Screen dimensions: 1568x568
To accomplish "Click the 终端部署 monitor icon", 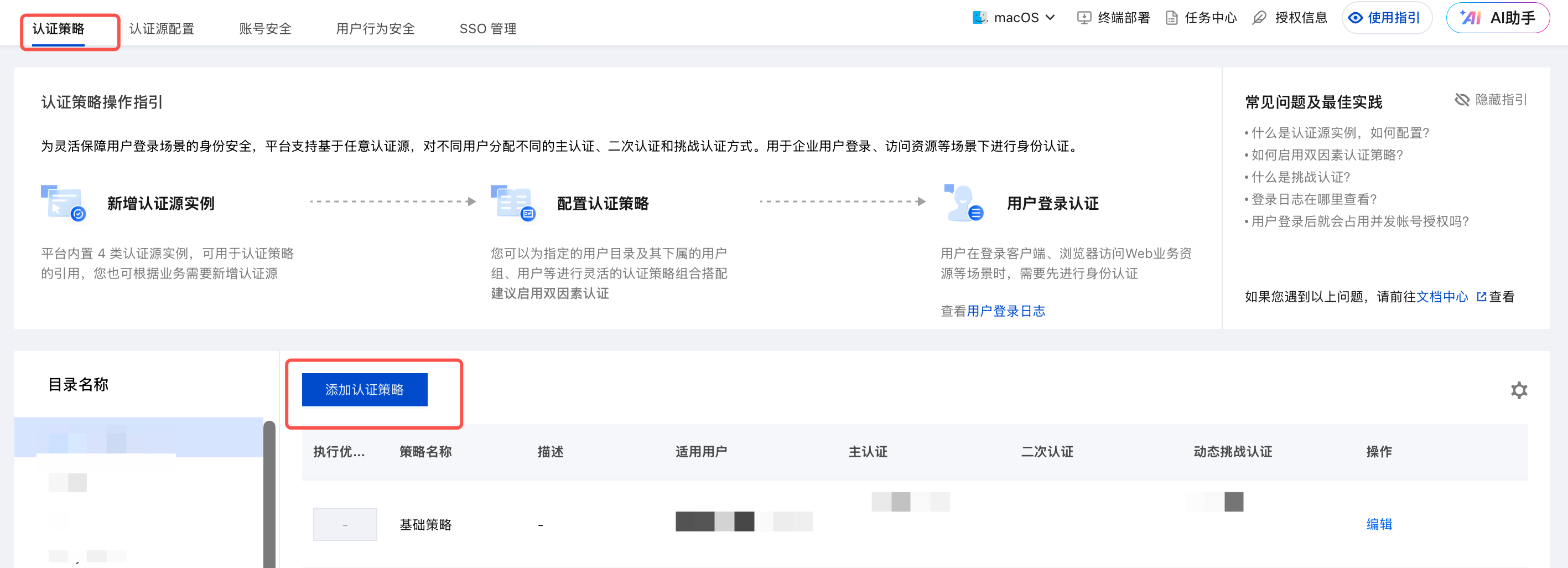I will [1084, 18].
